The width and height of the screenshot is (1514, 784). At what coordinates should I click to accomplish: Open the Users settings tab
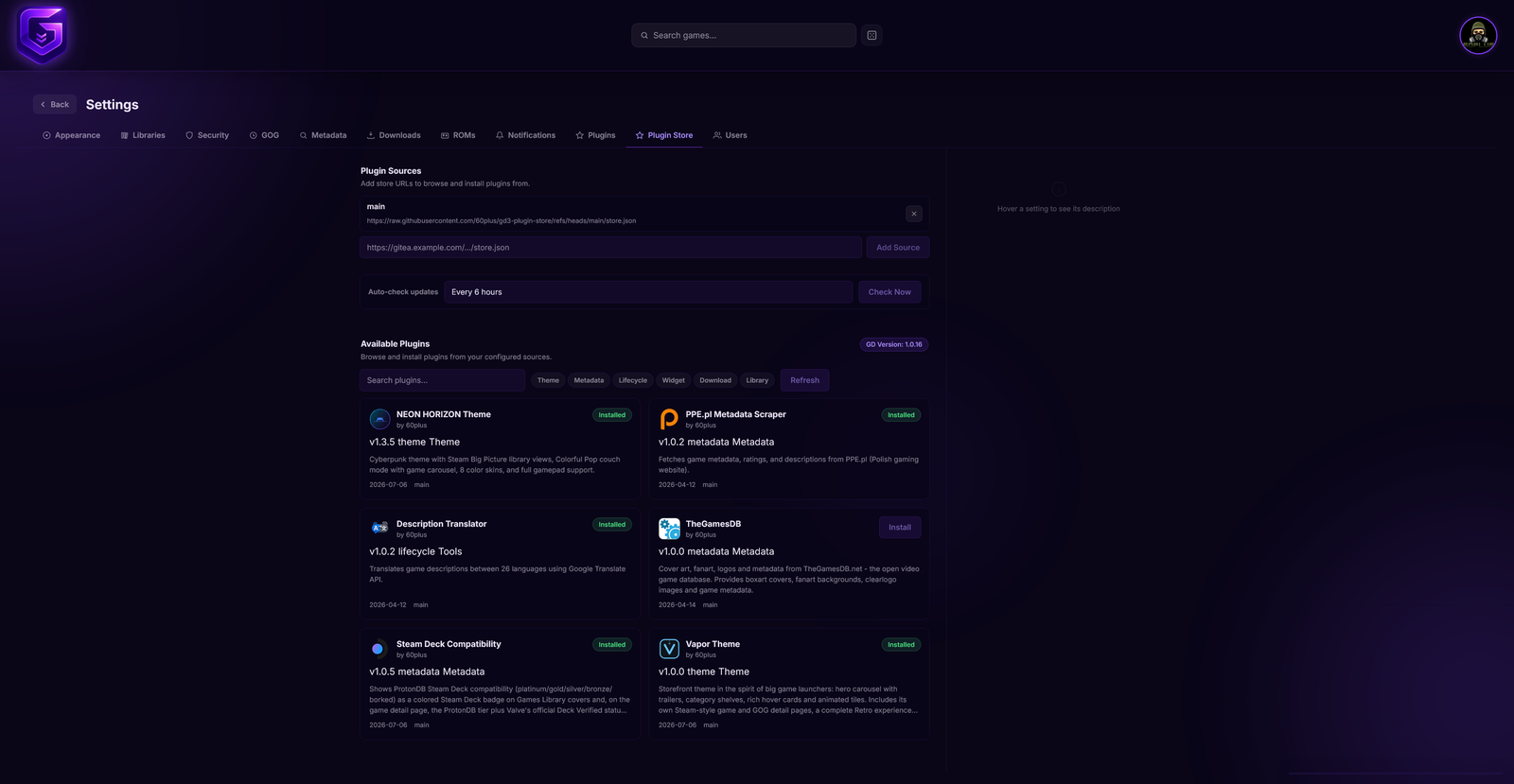[730, 135]
